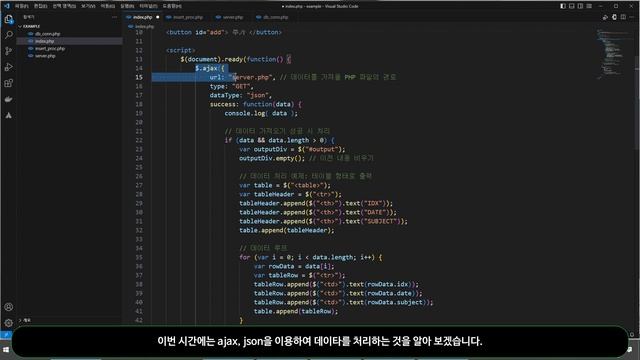Open the Go (이동) menu
The width and height of the screenshot is (640, 360).
108,6
